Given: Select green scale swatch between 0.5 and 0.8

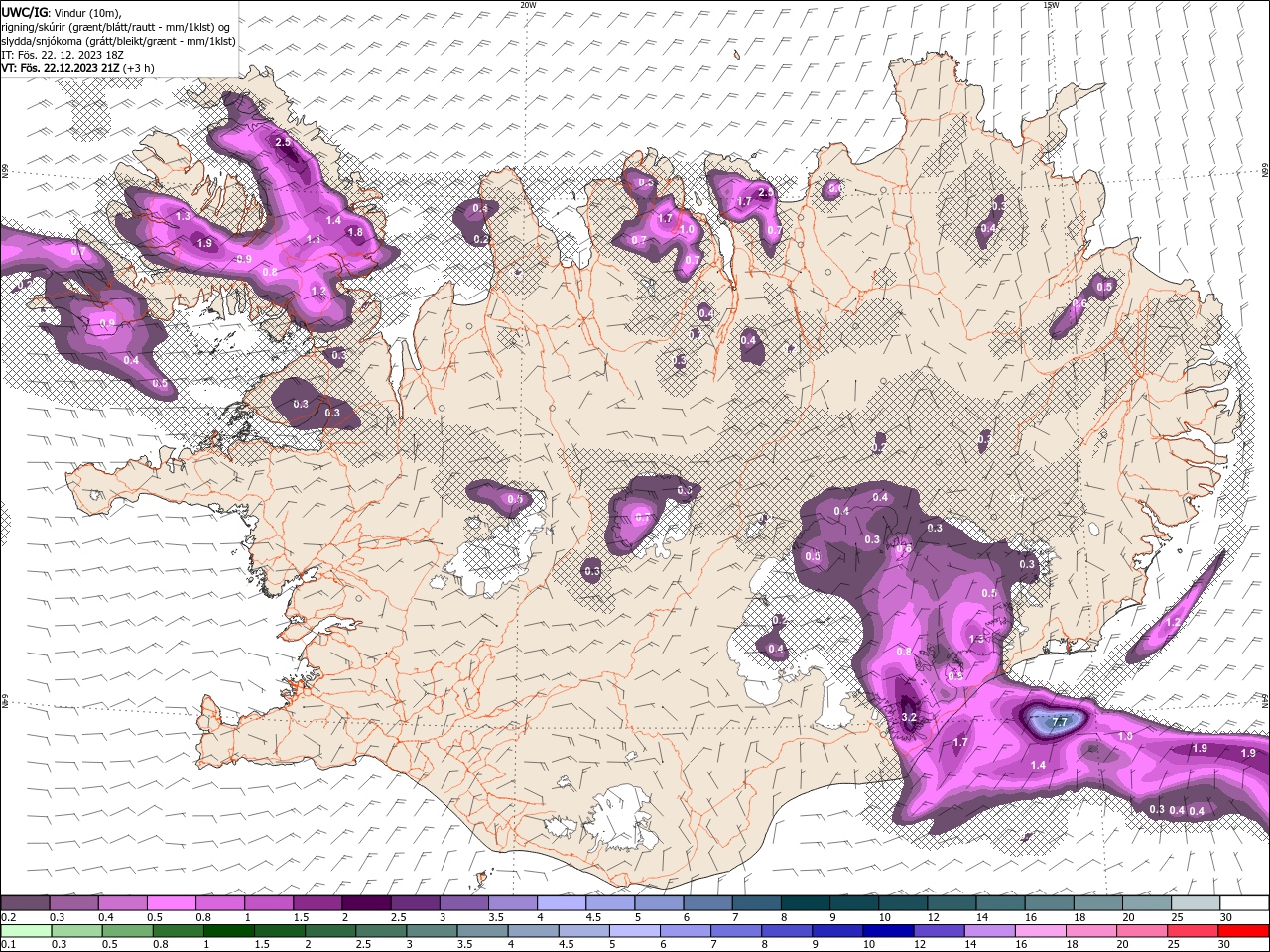Looking at the screenshot, I should (x=127, y=931).
